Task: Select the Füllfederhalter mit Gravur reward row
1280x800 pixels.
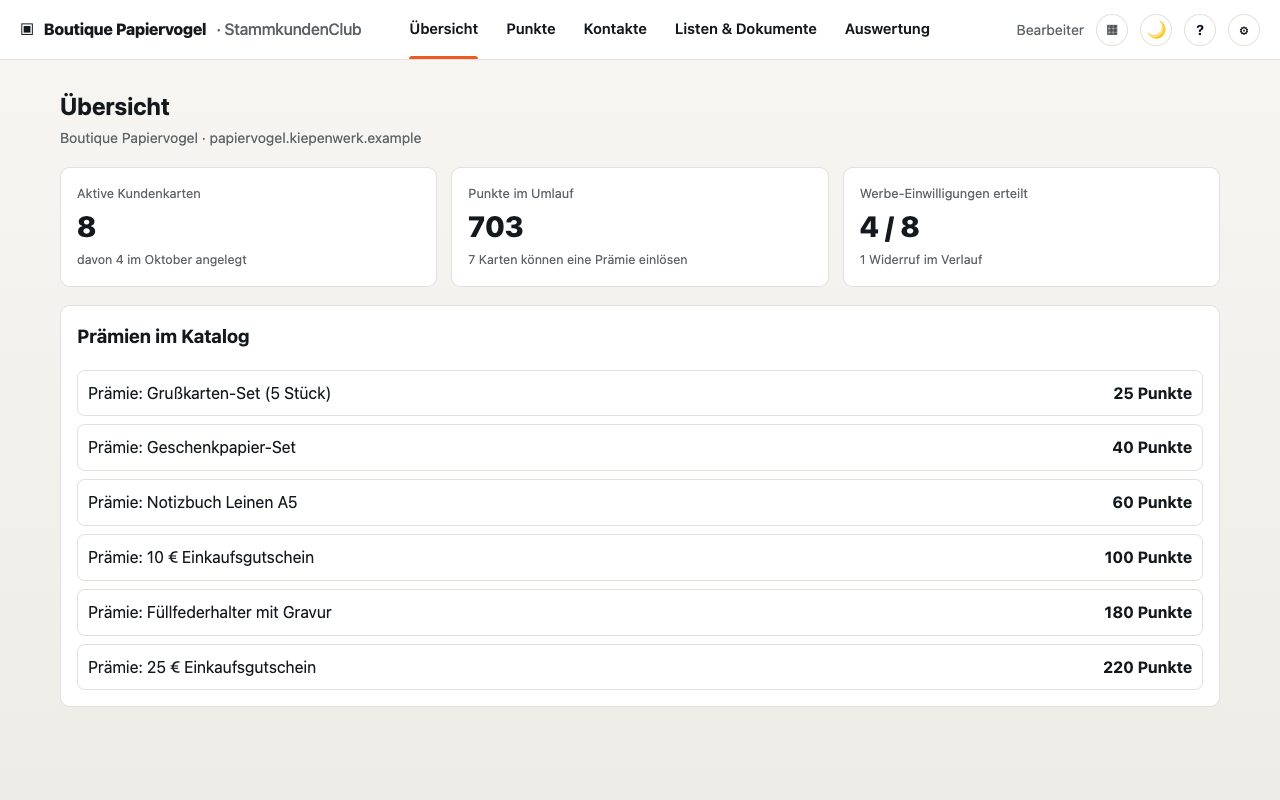Action: (640, 612)
